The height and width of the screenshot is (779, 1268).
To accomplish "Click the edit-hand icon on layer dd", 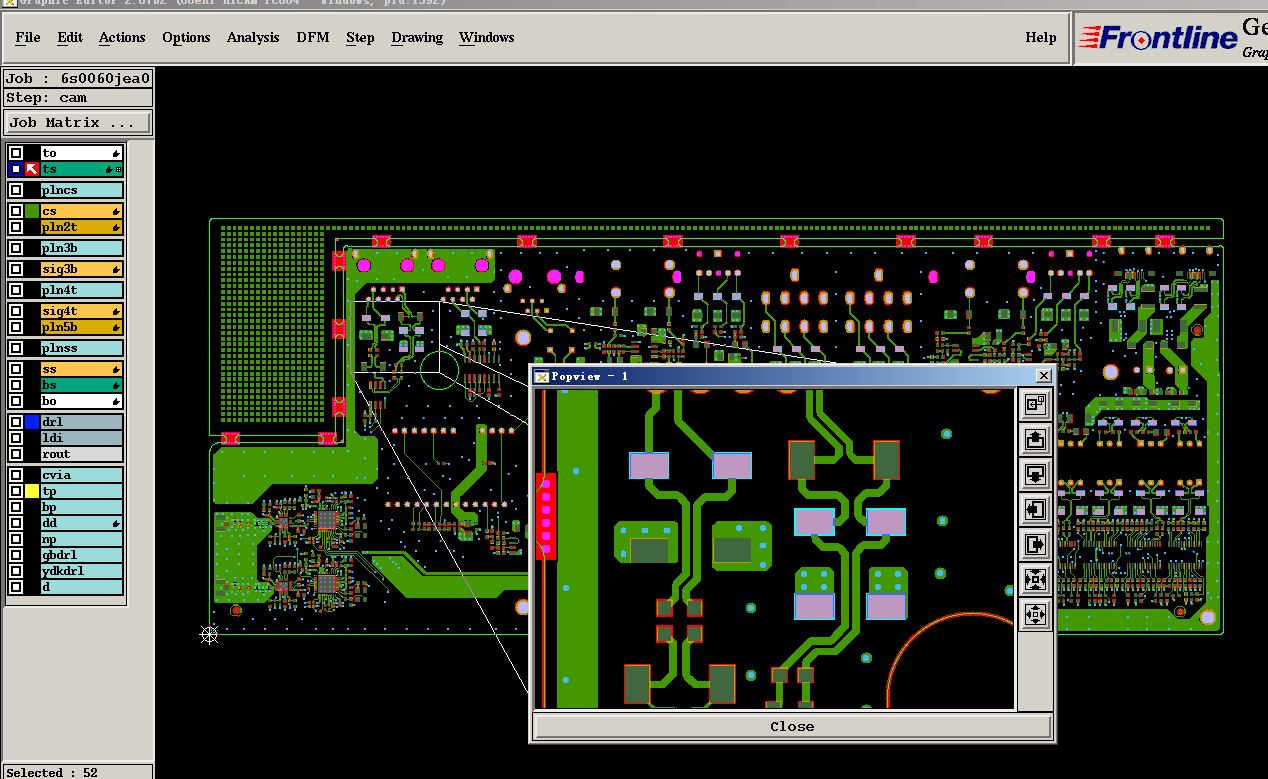I will coord(116,523).
